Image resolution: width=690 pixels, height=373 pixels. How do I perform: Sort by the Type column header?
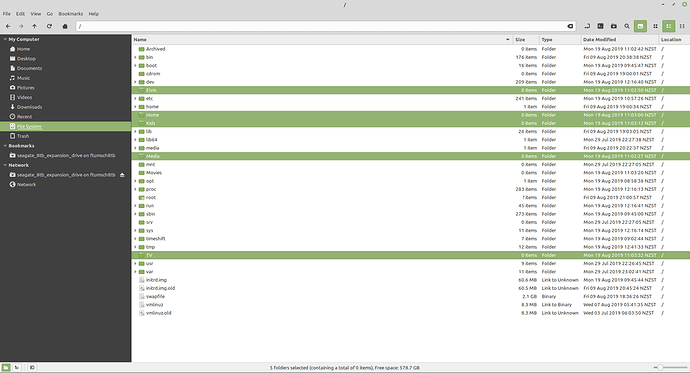(x=560, y=40)
